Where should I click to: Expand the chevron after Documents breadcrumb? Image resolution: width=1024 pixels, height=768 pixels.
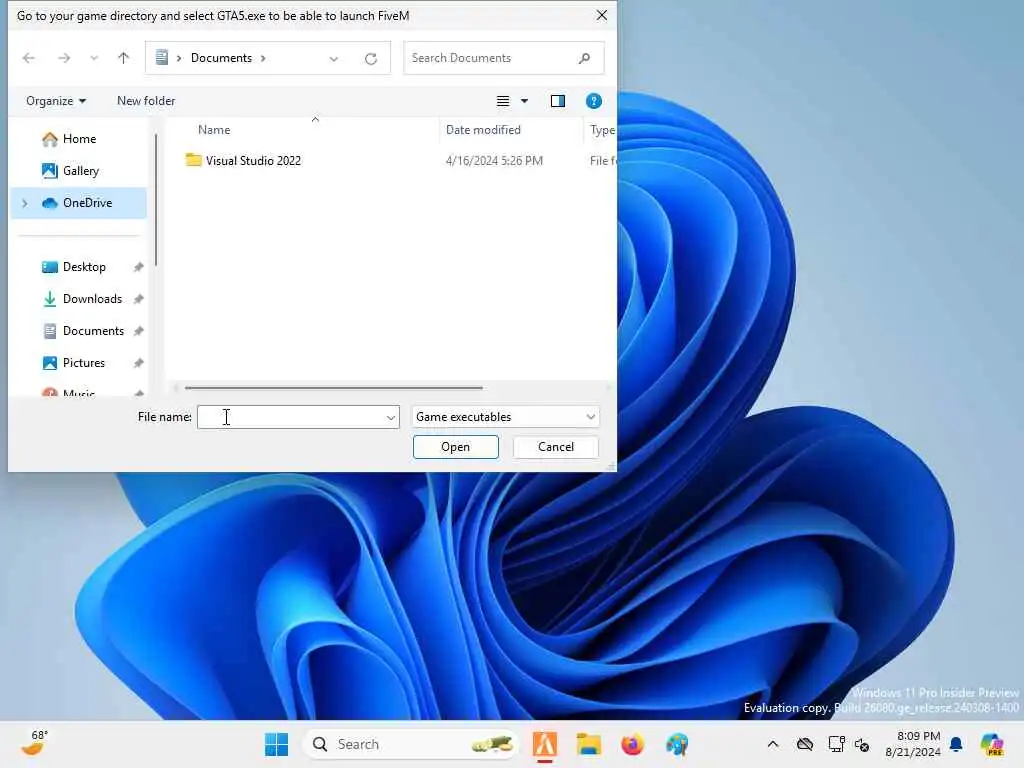pyautogui.click(x=263, y=58)
